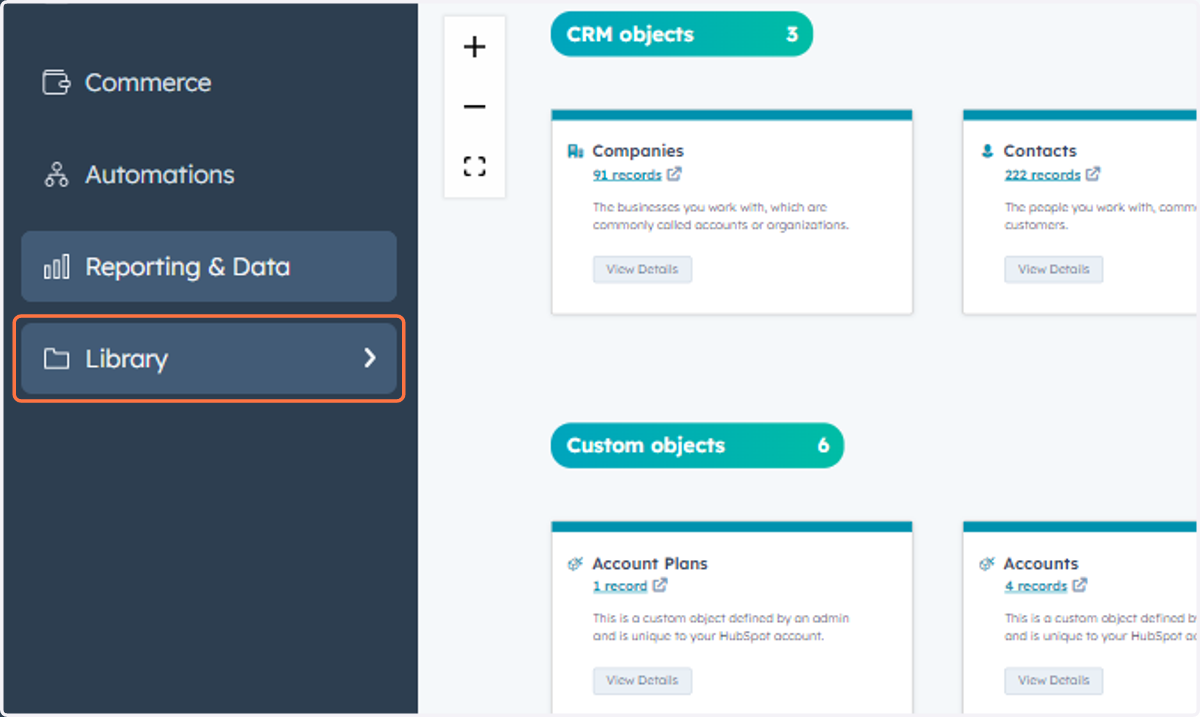1200x717 pixels.
Task: Zoom out with the minus button
Action: (x=475, y=107)
